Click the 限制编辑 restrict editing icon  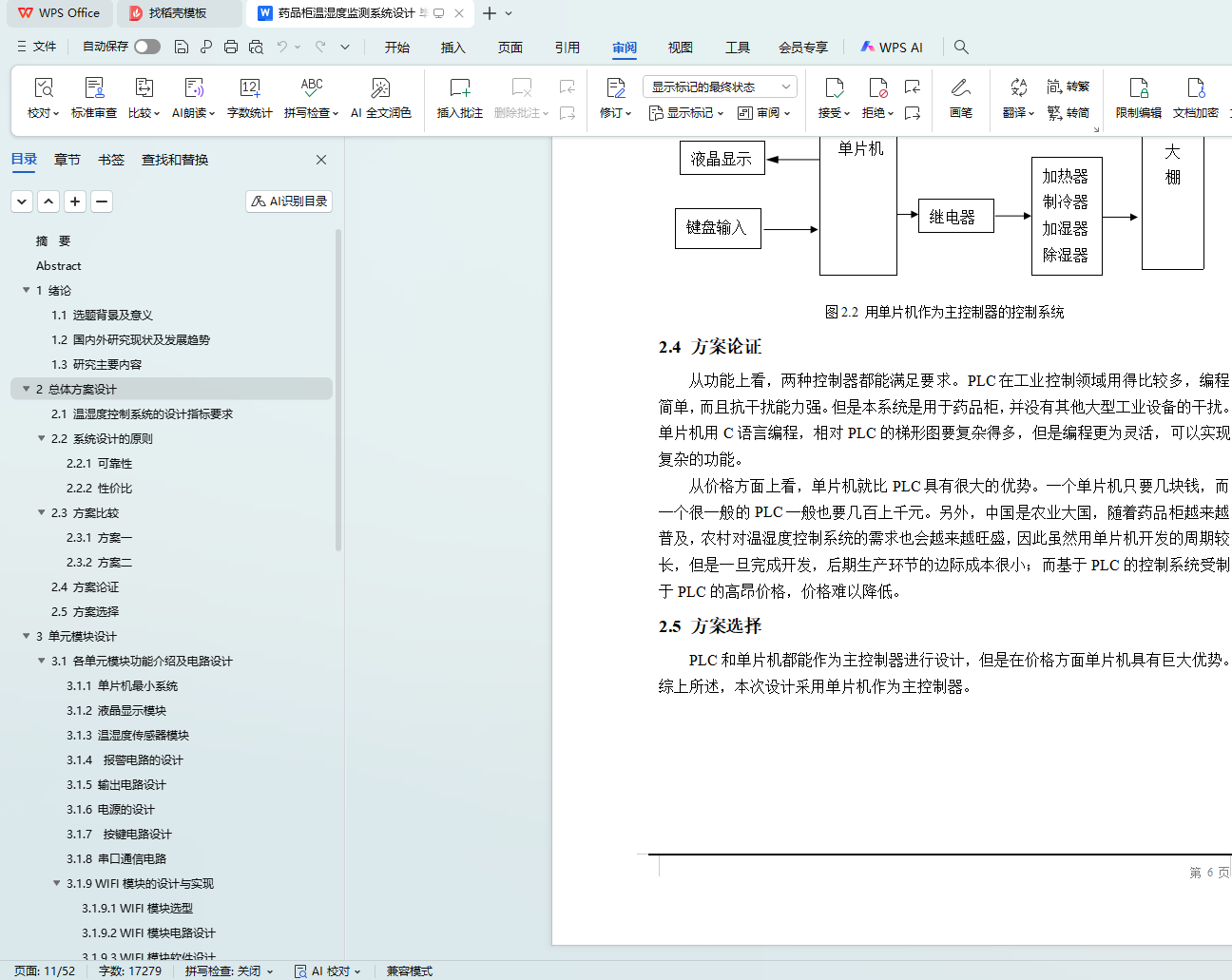point(1138,89)
